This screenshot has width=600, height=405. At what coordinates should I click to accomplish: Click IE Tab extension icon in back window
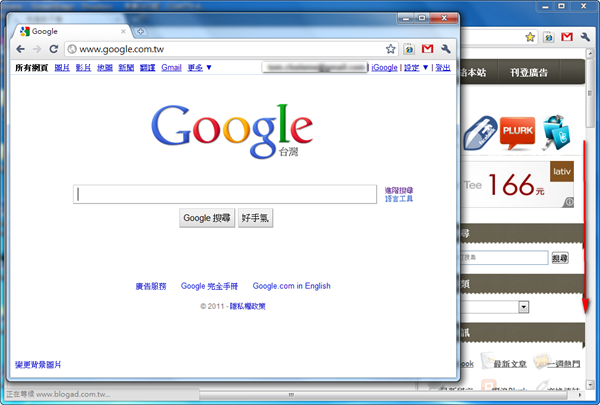tap(549, 37)
